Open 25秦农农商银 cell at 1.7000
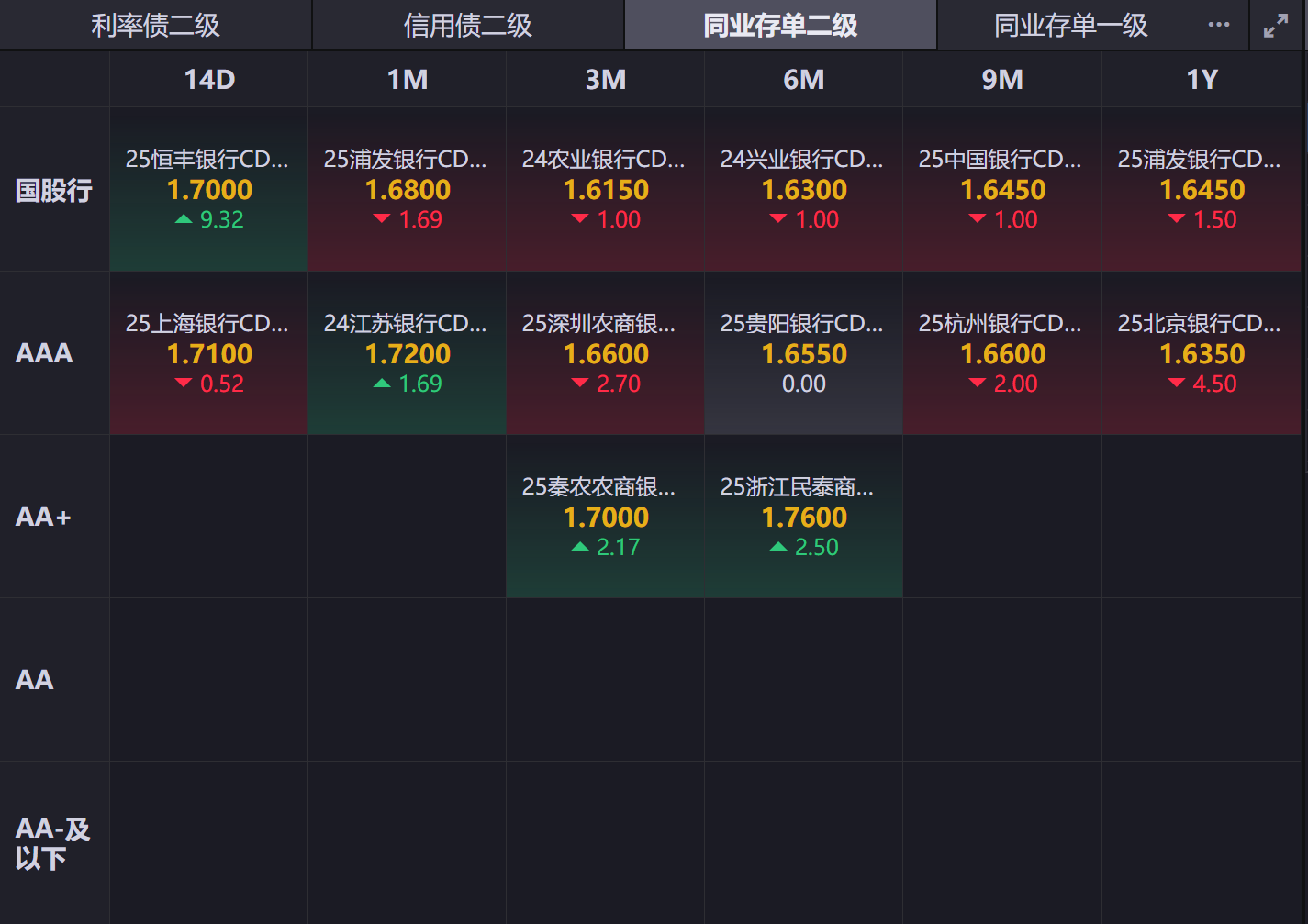The height and width of the screenshot is (924, 1308). 606,517
